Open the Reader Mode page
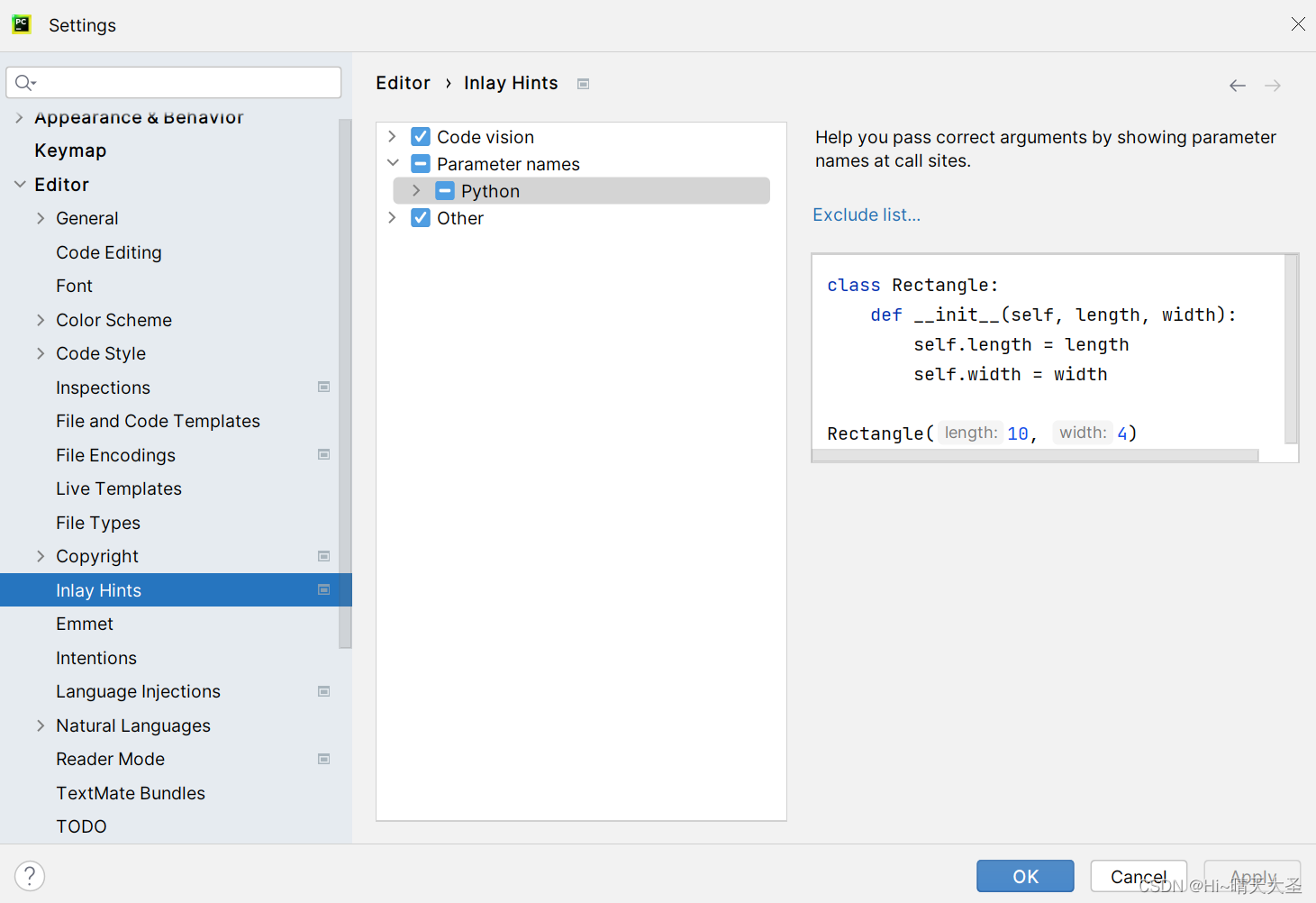Image resolution: width=1316 pixels, height=903 pixels. (x=110, y=759)
